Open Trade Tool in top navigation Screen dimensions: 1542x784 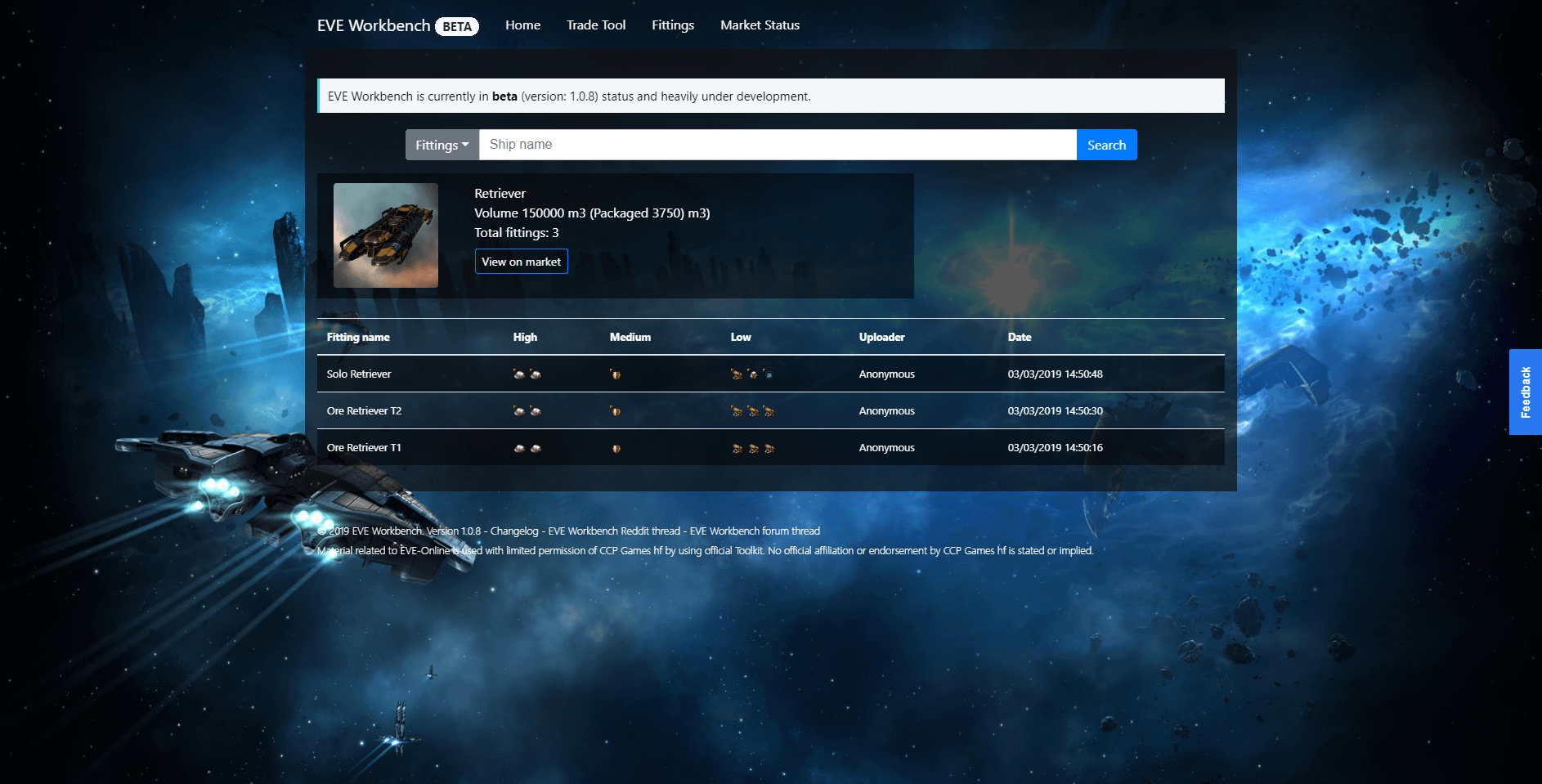pyautogui.click(x=596, y=25)
